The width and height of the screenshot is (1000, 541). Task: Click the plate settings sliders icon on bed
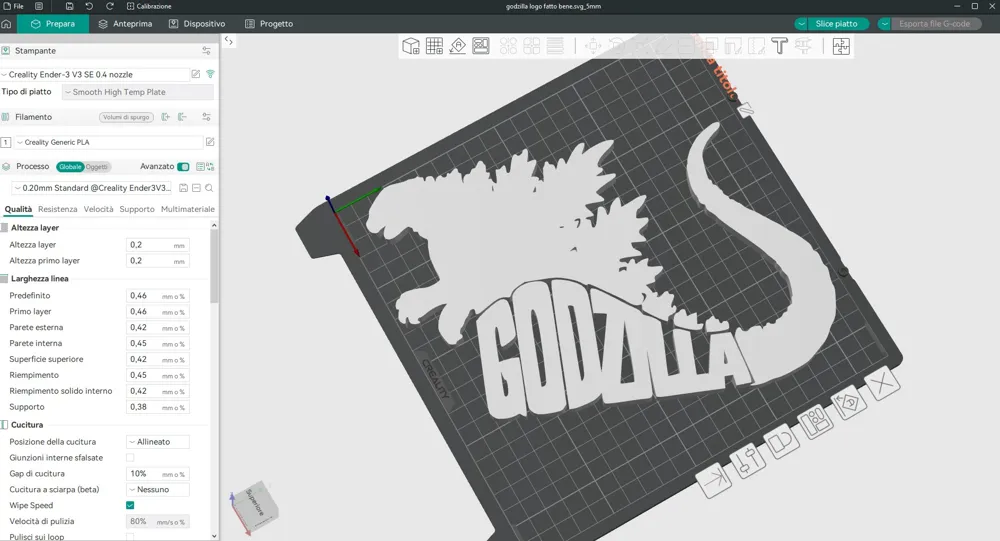point(747,461)
